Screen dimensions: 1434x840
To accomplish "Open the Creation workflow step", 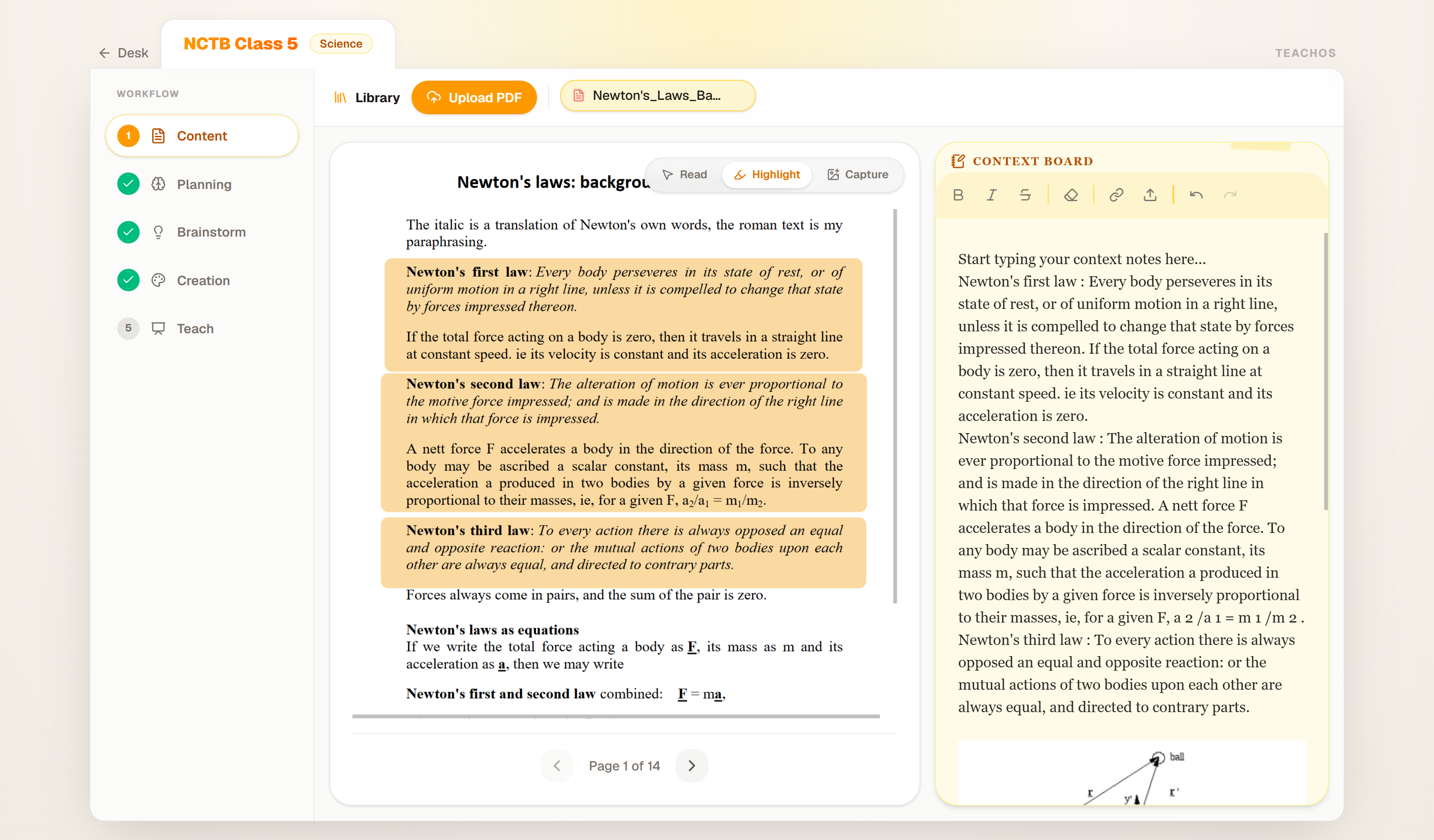I will tap(202, 280).
